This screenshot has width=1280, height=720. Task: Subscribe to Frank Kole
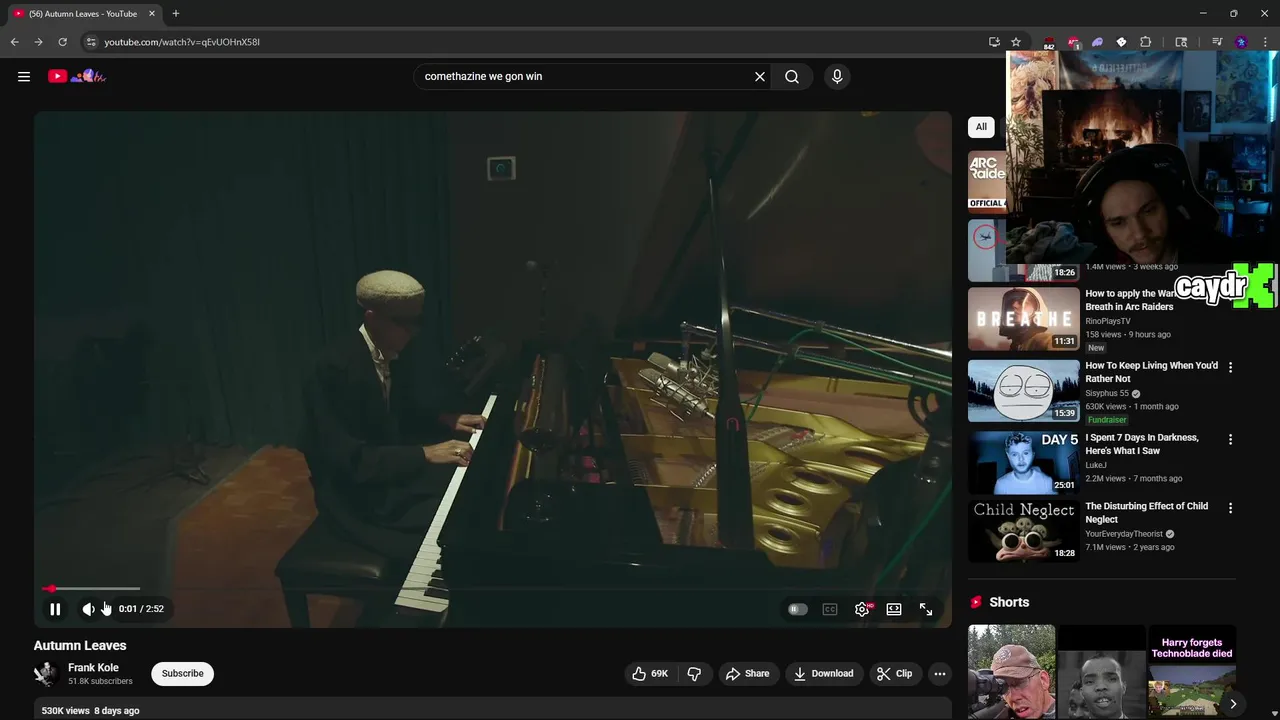click(182, 673)
